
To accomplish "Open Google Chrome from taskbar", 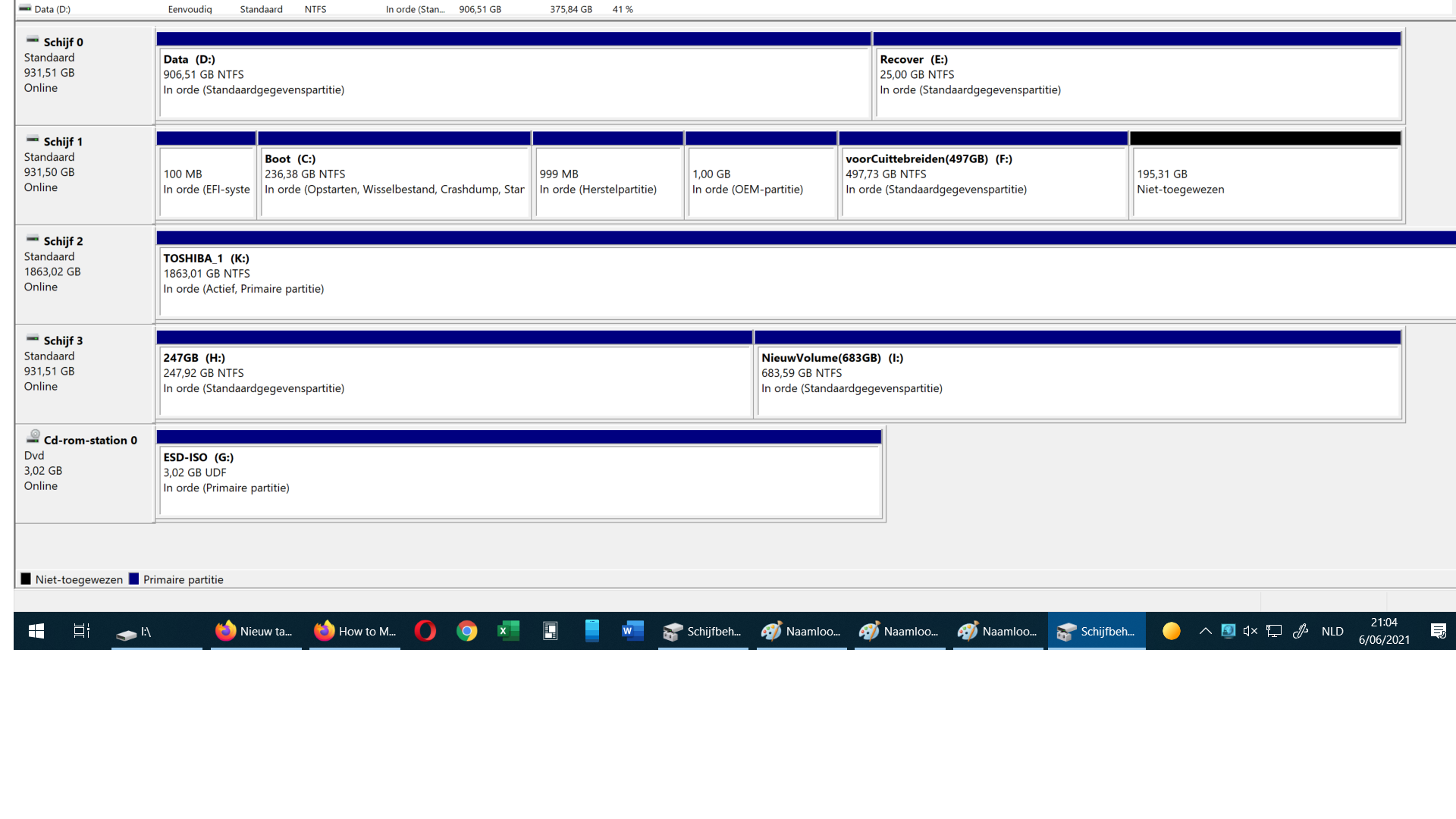I will [x=467, y=631].
